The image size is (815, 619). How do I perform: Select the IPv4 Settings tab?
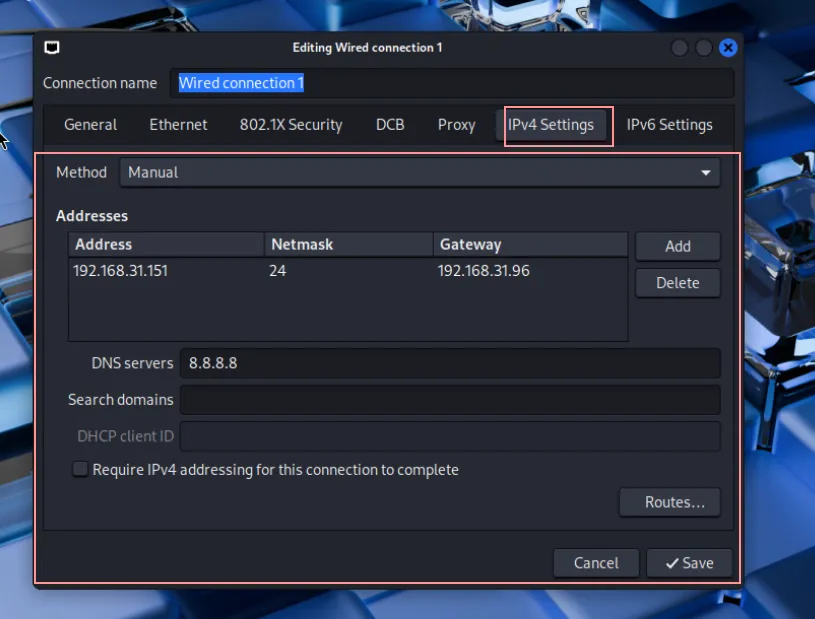click(x=551, y=125)
